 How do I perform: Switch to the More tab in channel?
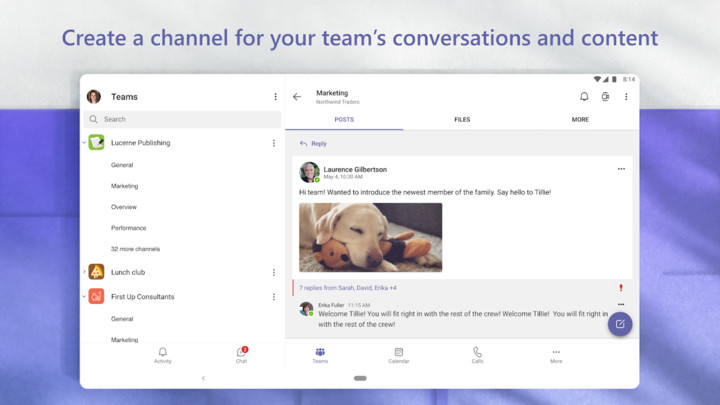pos(580,120)
